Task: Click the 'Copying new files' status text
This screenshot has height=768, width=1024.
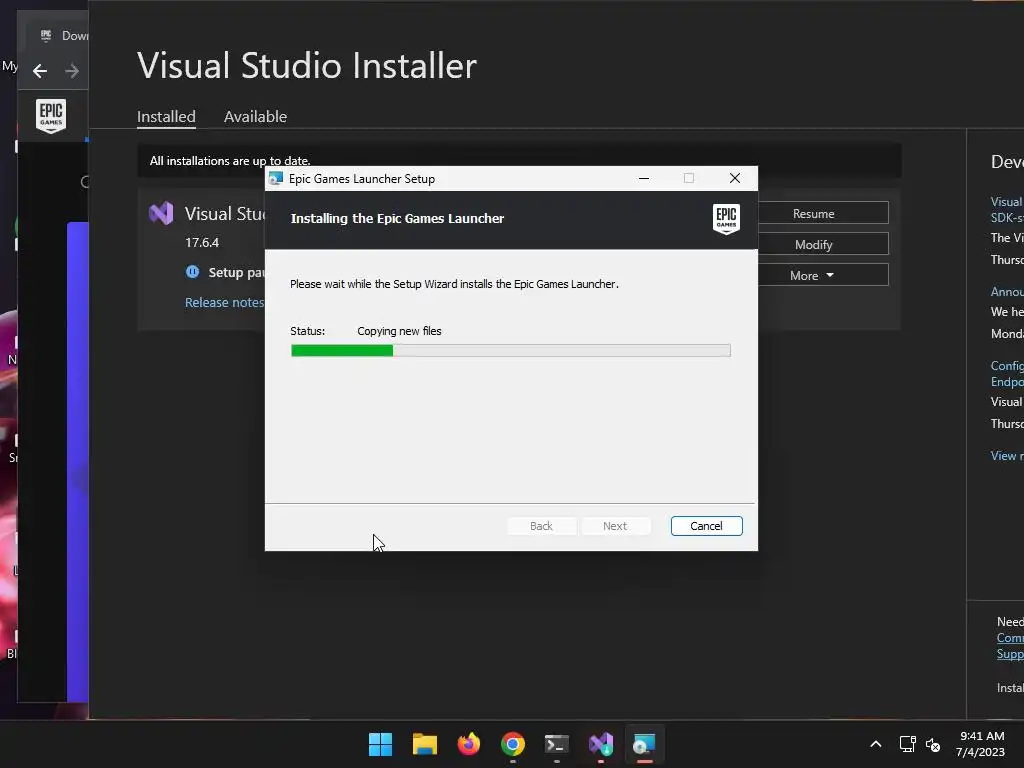Action: (x=399, y=331)
